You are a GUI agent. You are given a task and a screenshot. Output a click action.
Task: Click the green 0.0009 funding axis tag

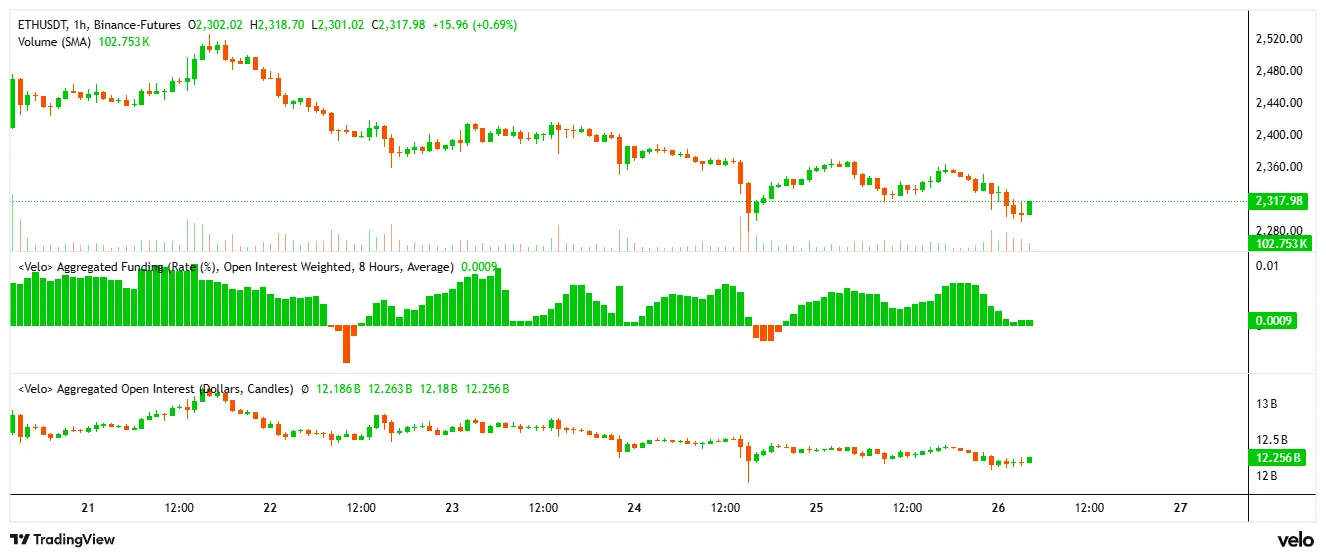(x=1272, y=322)
